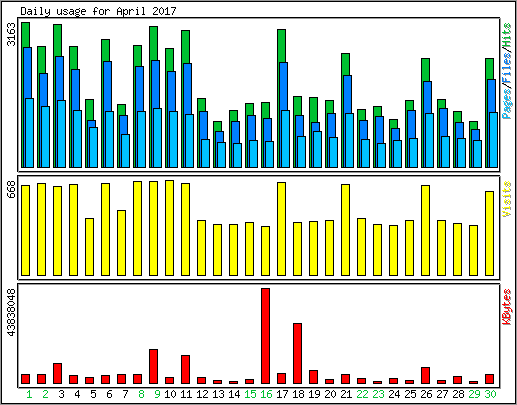Click day label 20 on the x-axis

coord(330,394)
